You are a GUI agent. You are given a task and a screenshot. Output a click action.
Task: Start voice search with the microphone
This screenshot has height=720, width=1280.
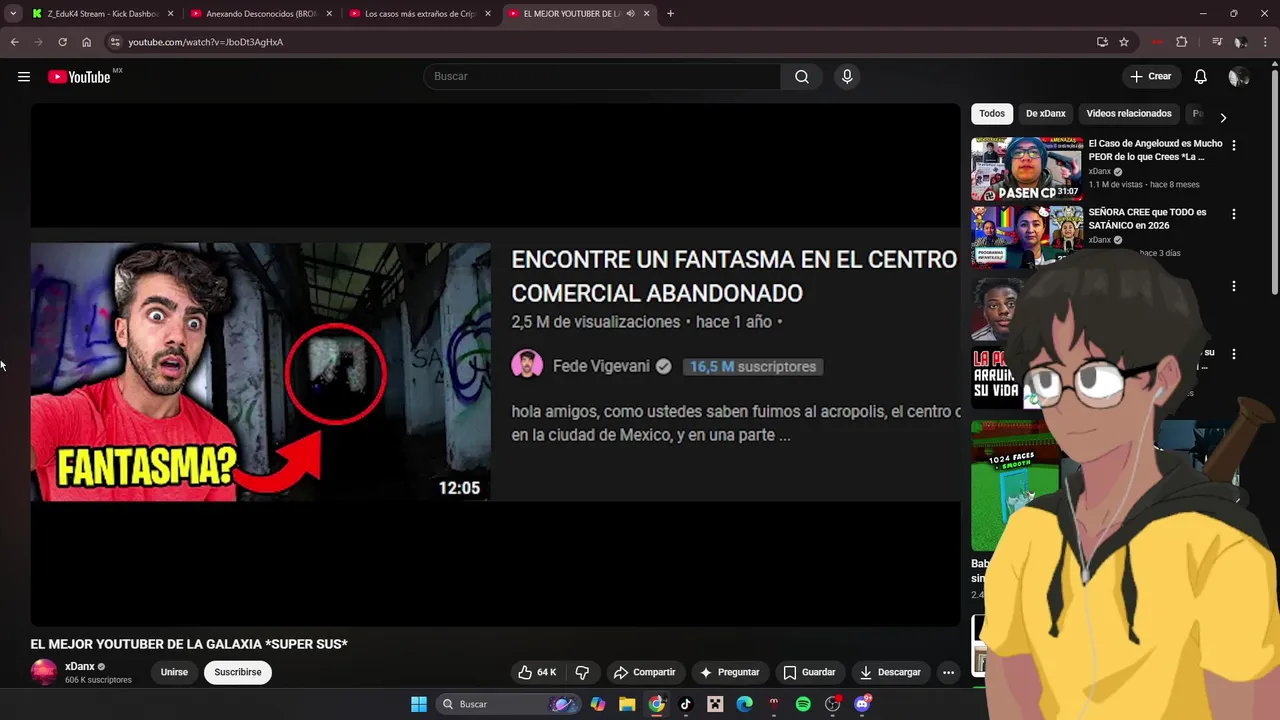point(847,77)
